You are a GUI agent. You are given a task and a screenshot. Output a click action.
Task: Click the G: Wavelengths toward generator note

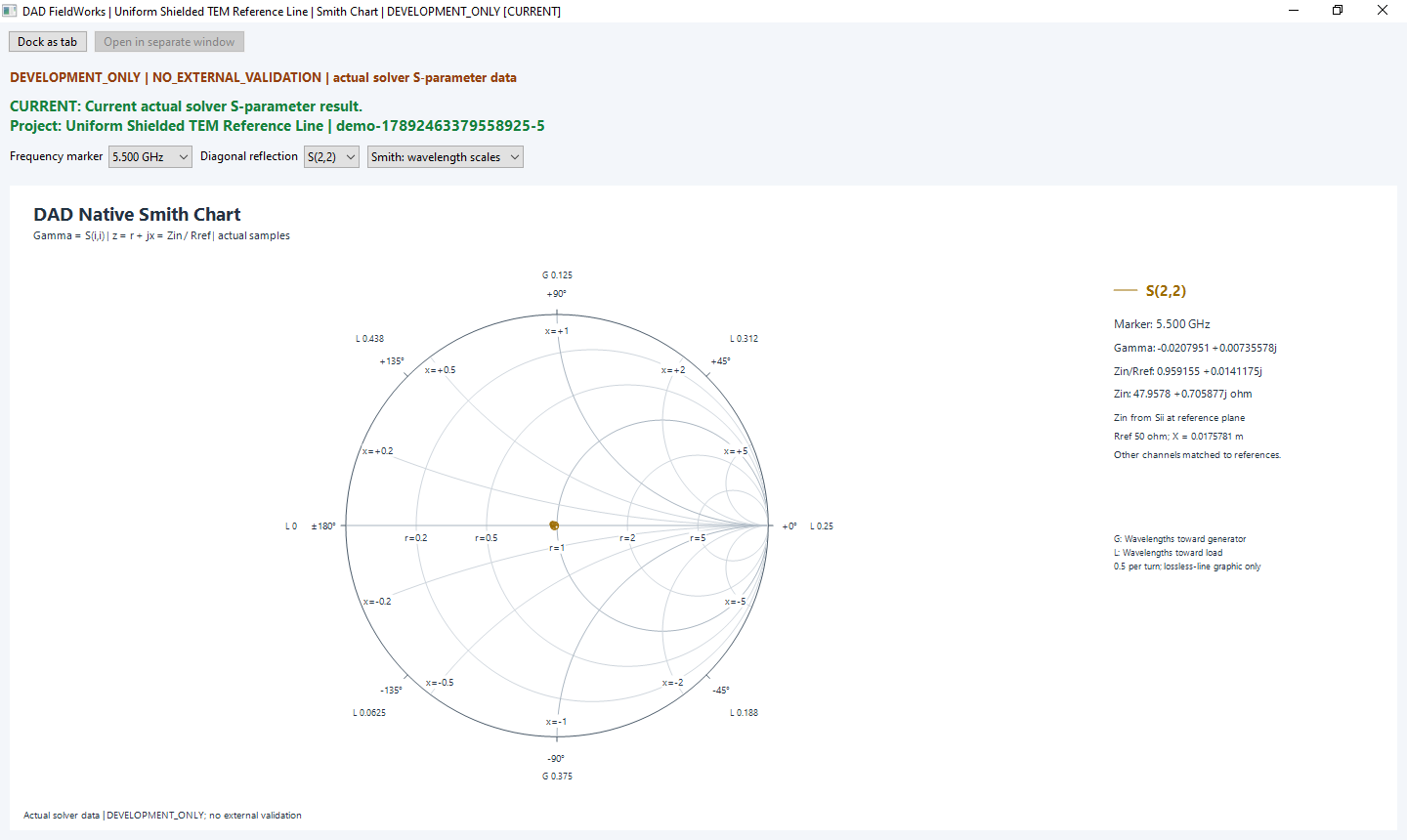1180,539
